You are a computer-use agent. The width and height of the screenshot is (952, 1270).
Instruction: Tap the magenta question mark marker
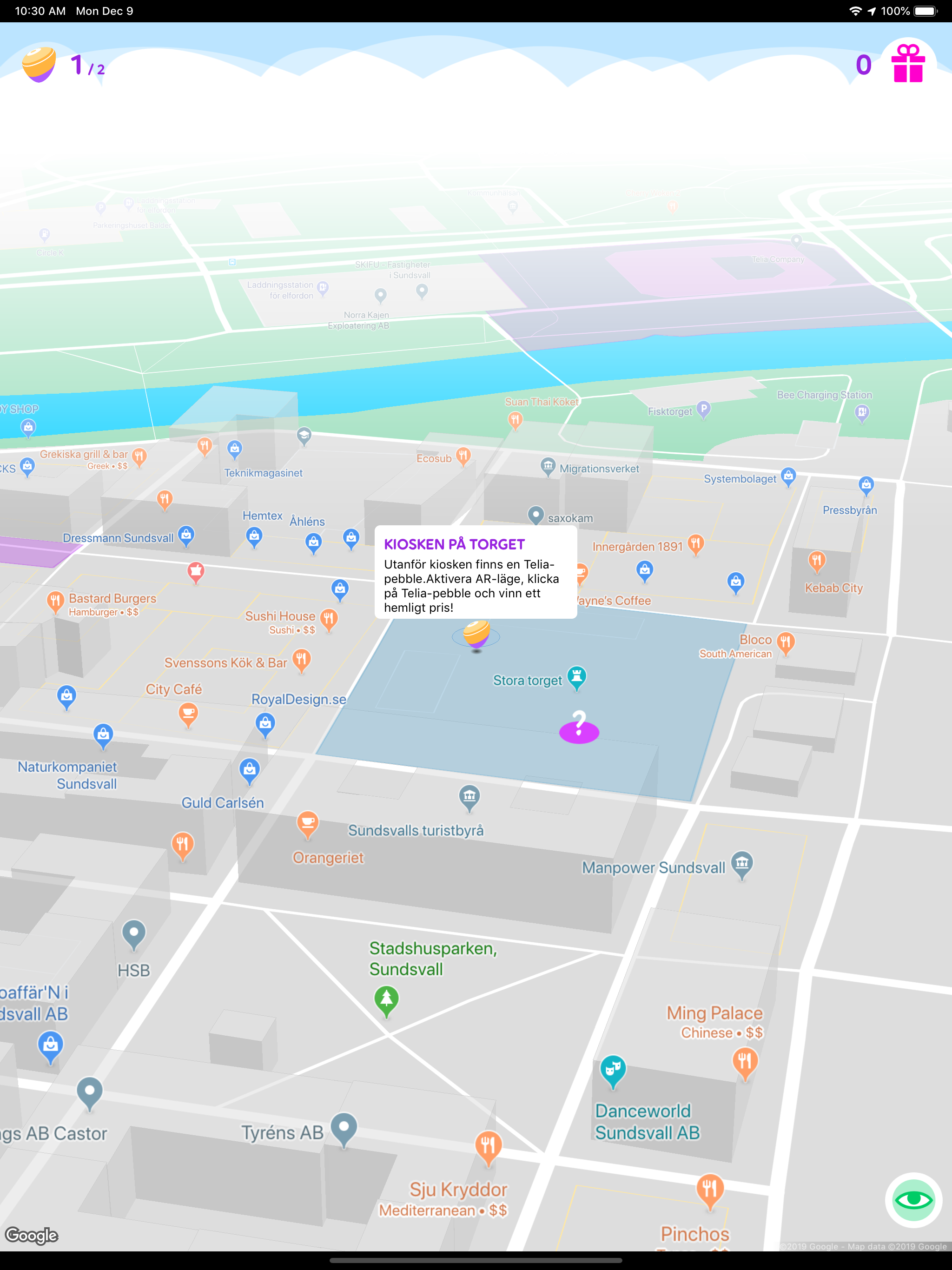tap(579, 727)
